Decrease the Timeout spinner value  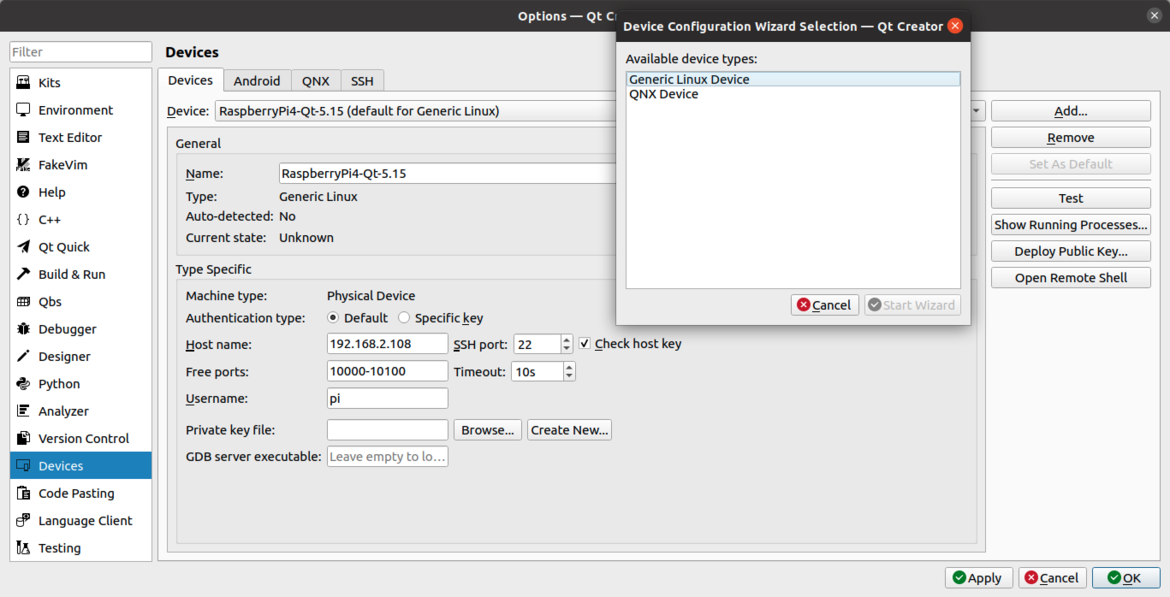coord(569,376)
